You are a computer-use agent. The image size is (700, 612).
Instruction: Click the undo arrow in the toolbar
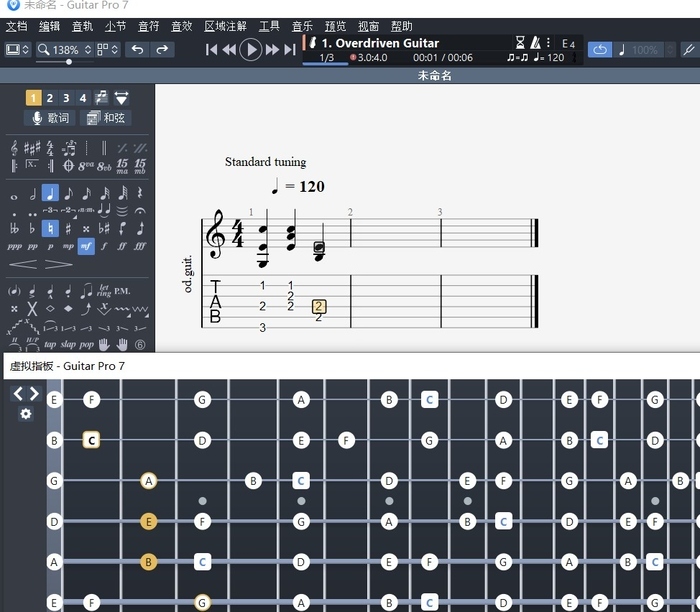(138, 49)
